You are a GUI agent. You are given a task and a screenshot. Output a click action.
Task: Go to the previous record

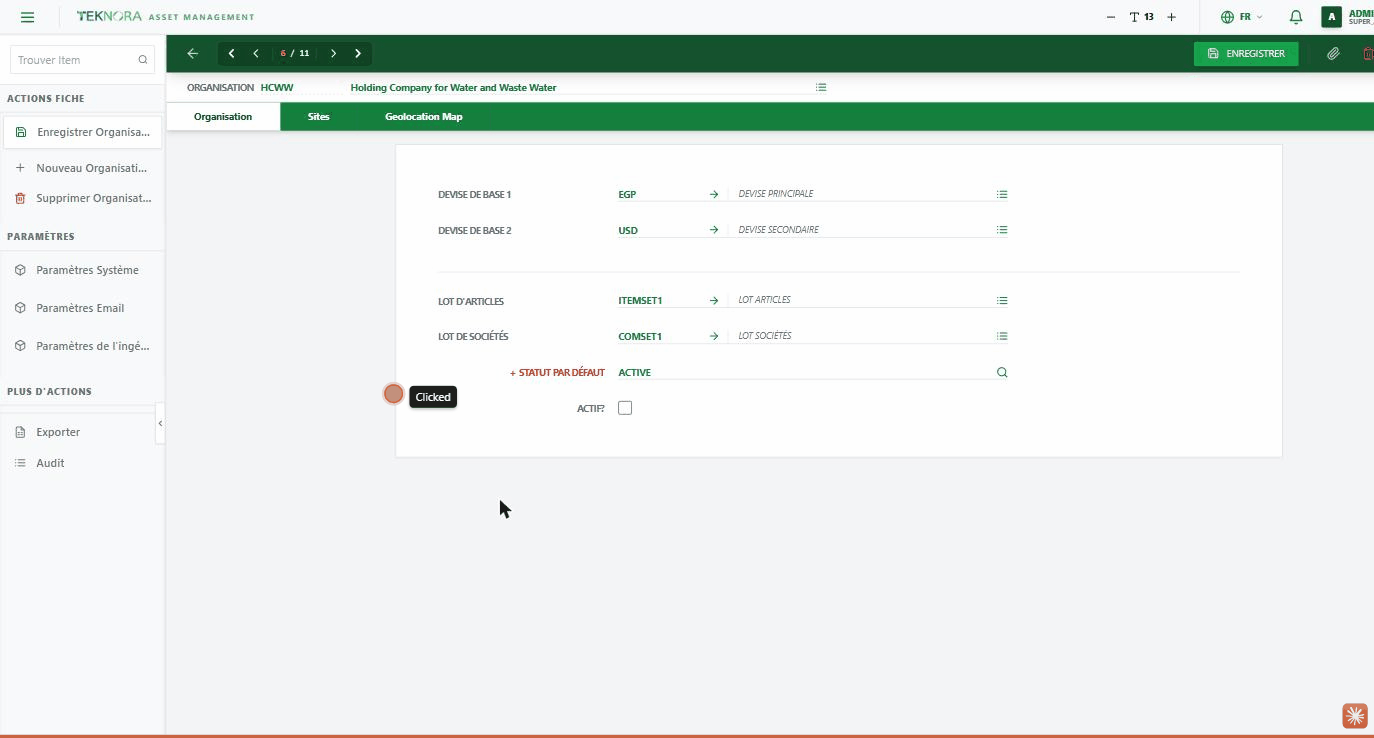tap(256, 53)
